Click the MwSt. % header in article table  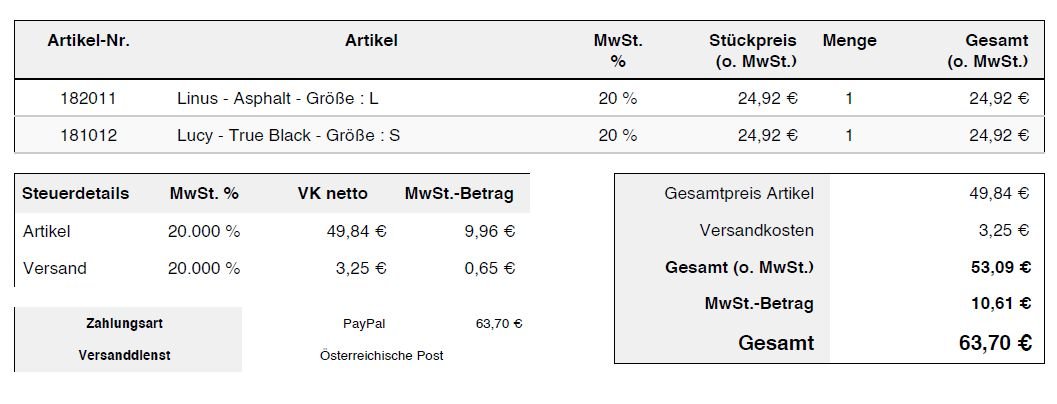coord(618,51)
